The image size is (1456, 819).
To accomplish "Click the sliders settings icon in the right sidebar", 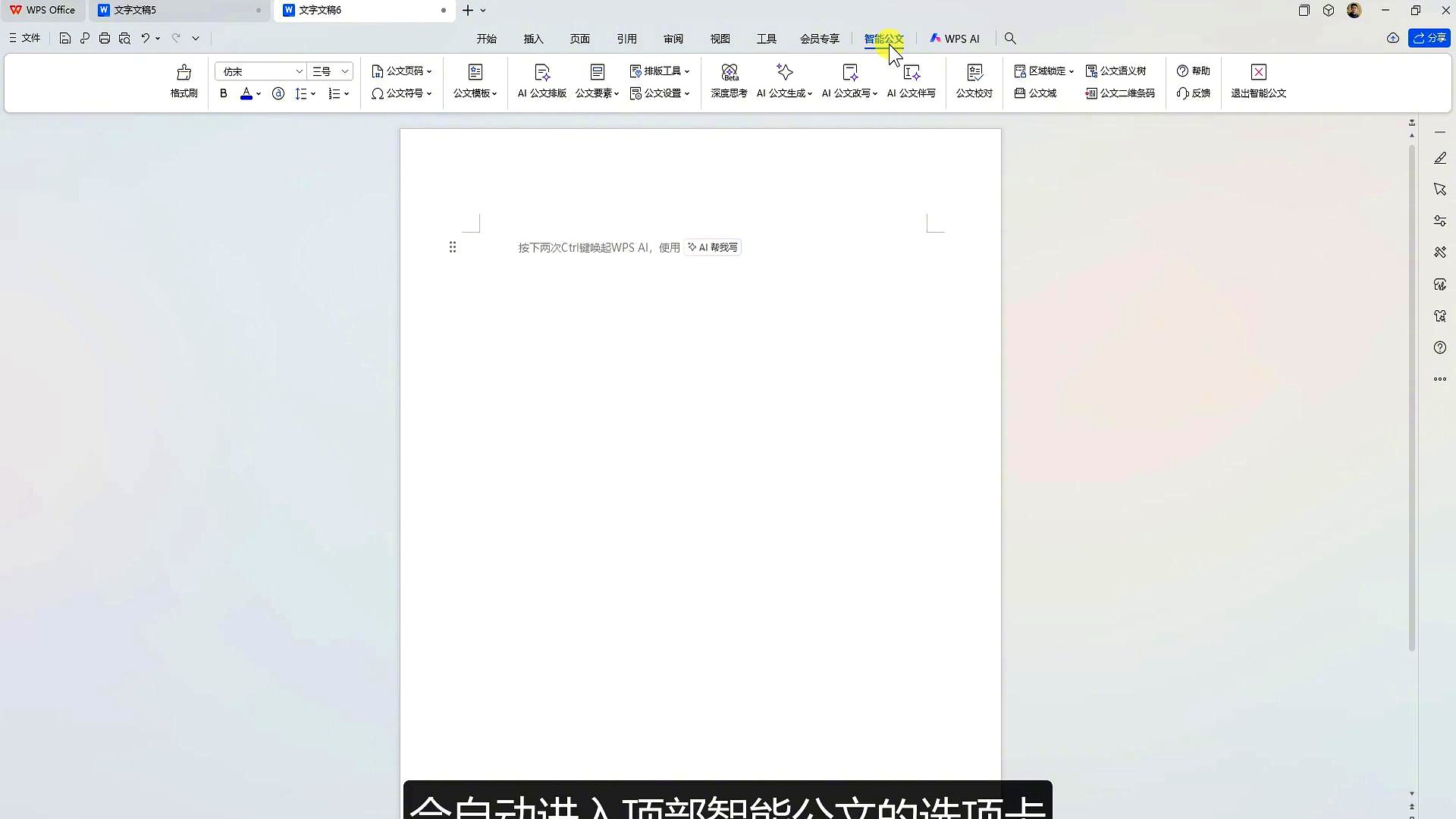I will point(1440,221).
